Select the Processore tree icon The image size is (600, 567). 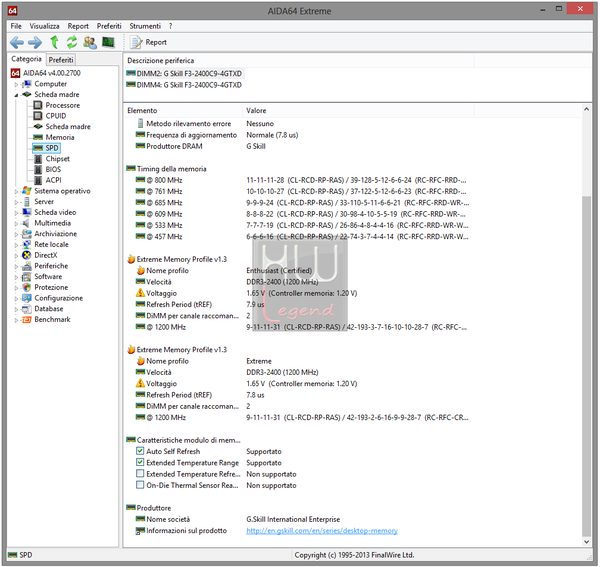(x=38, y=105)
